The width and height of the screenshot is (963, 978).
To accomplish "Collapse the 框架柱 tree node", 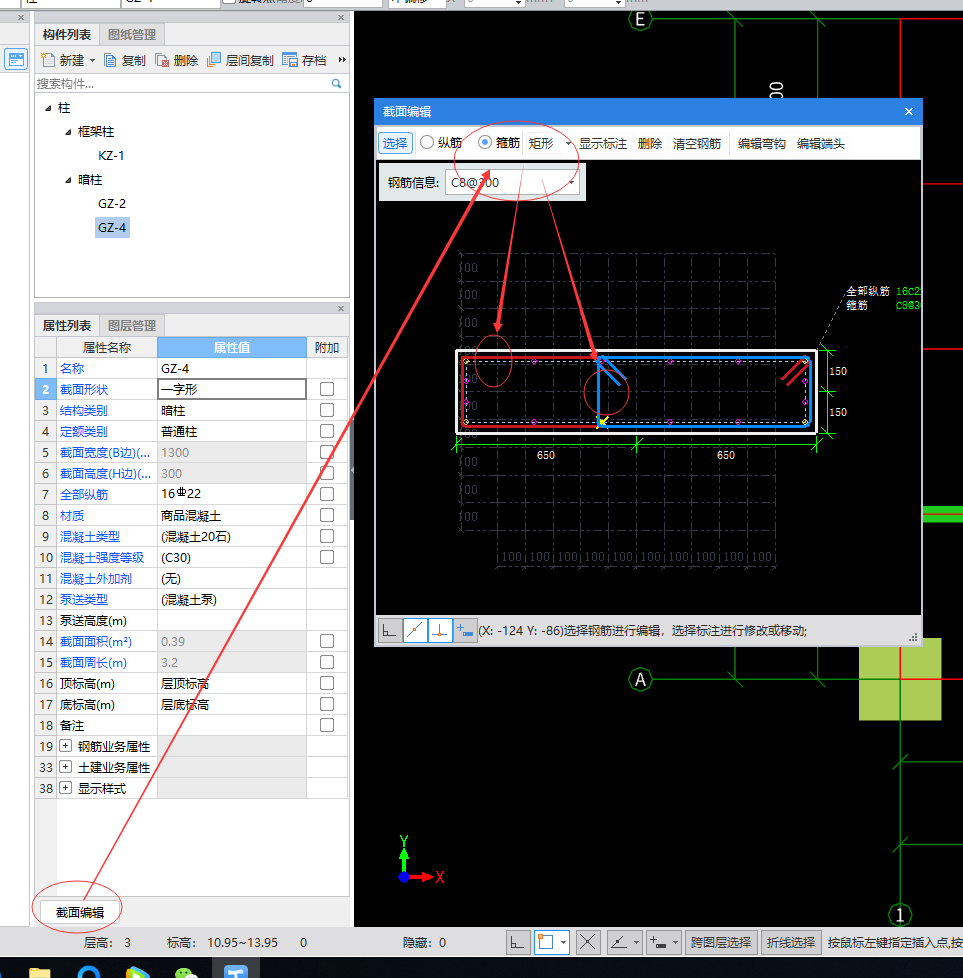I will tap(68, 132).
